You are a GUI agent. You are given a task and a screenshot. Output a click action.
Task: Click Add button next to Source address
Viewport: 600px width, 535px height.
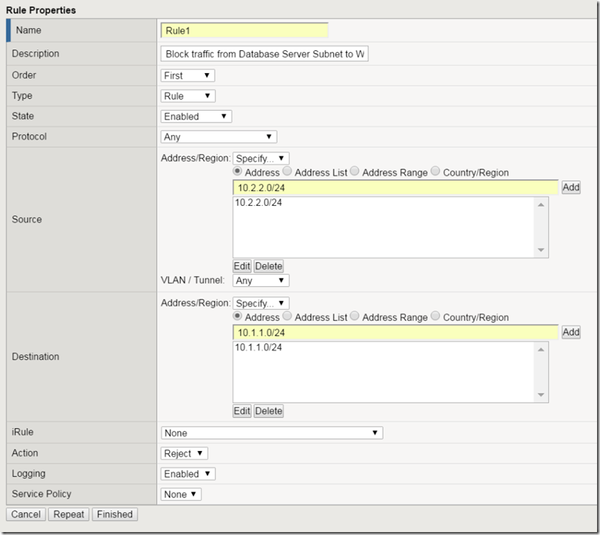click(x=570, y=187)
